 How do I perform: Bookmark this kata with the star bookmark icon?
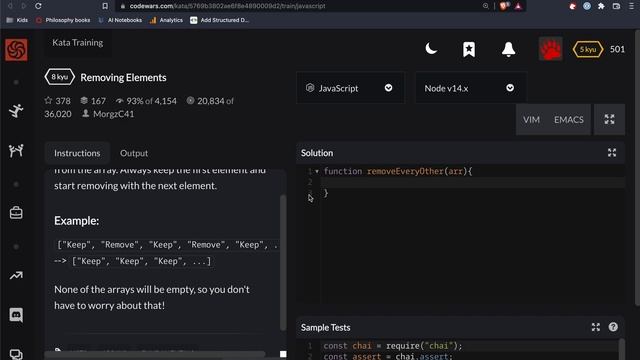[469, 49]
